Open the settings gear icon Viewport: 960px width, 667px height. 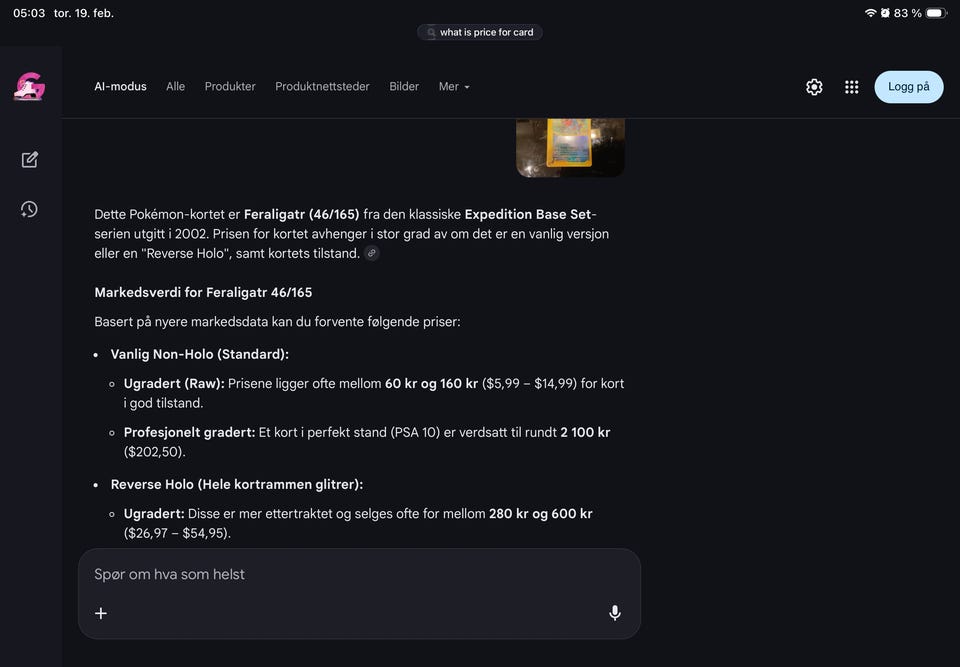click(814, 87)
